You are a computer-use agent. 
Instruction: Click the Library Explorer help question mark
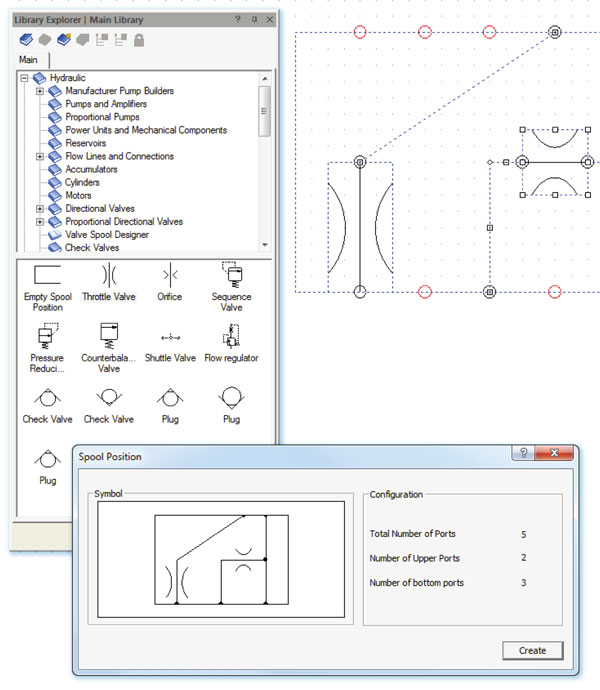pyautogui.click(x=238, y=19)
